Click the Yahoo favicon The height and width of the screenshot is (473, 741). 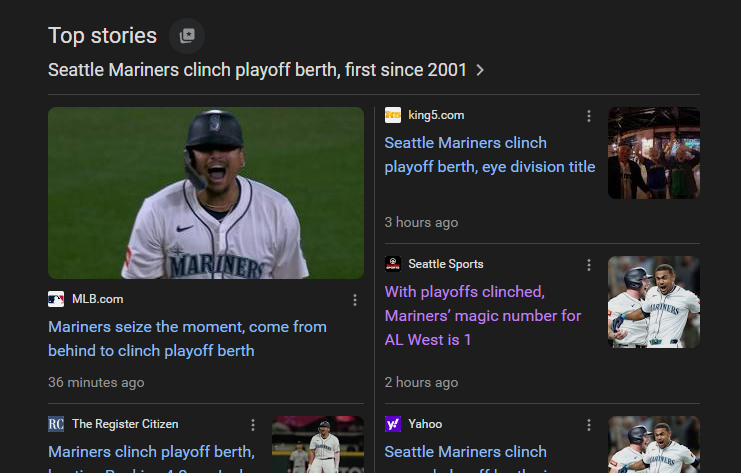[393, 424]
